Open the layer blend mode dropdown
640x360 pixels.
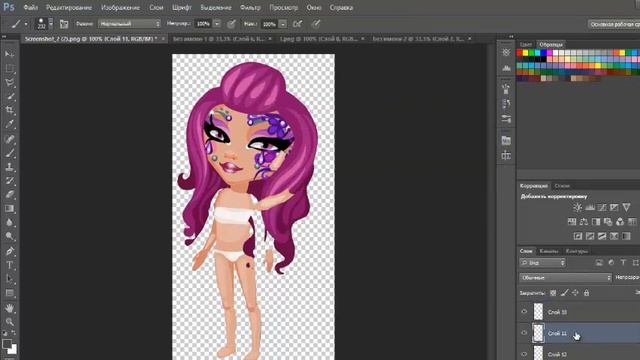pos(565,278)
